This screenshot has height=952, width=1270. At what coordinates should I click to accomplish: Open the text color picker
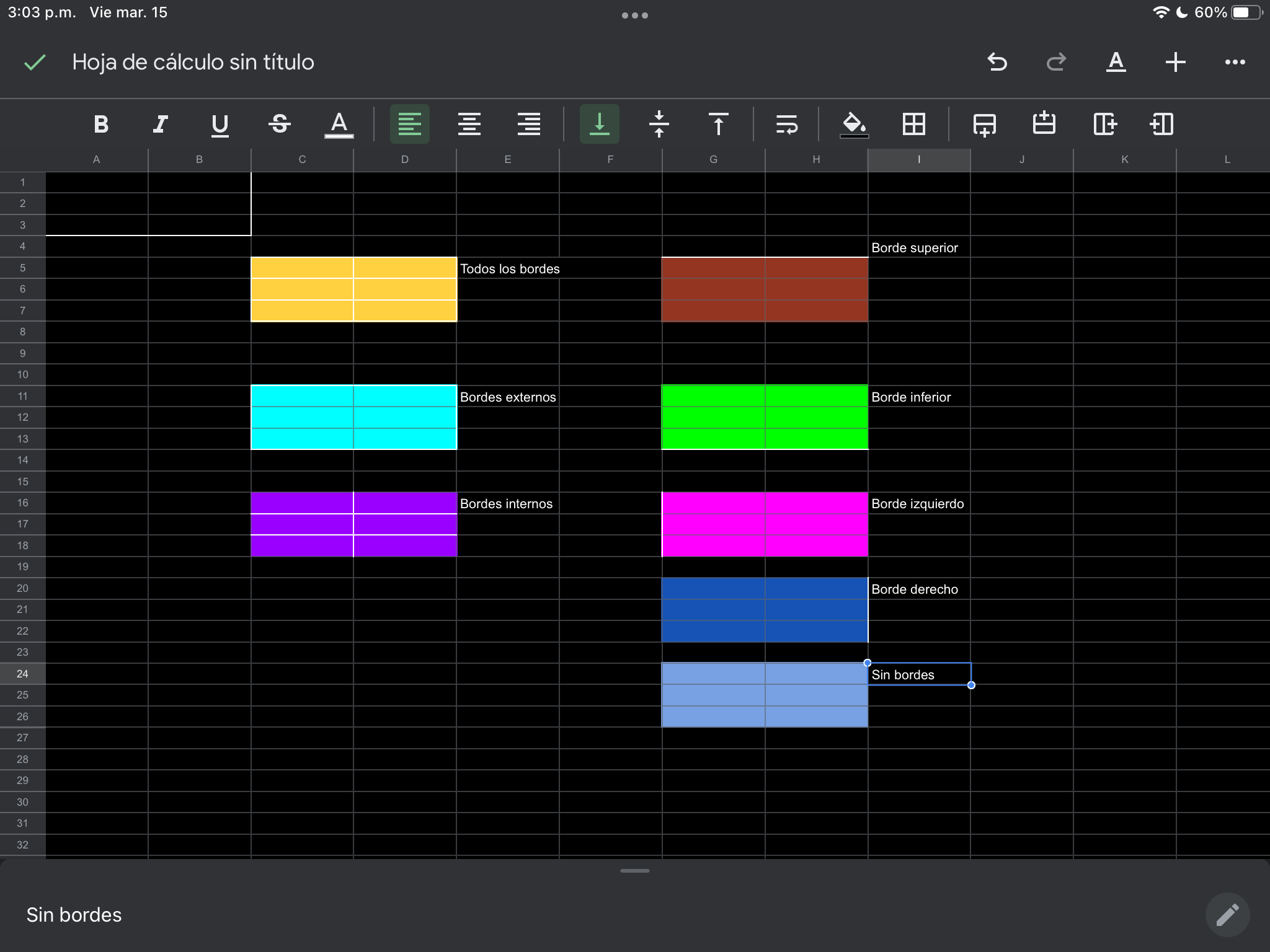[x=339, y=124]
